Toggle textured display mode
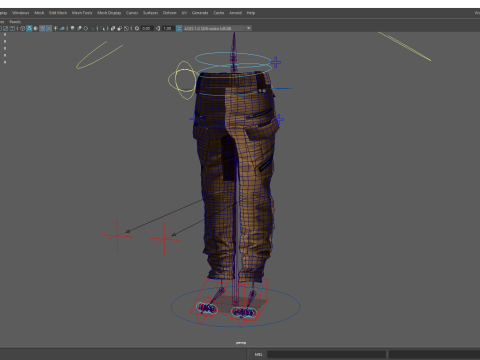This screenshot has width=480, height=360. [49, 28]
